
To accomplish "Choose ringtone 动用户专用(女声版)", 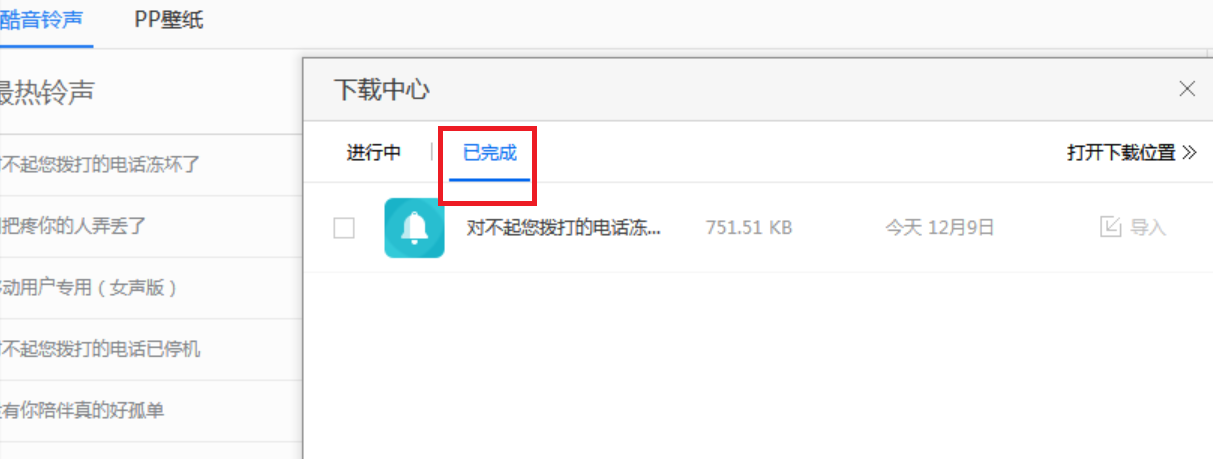I will pos(89,288).
